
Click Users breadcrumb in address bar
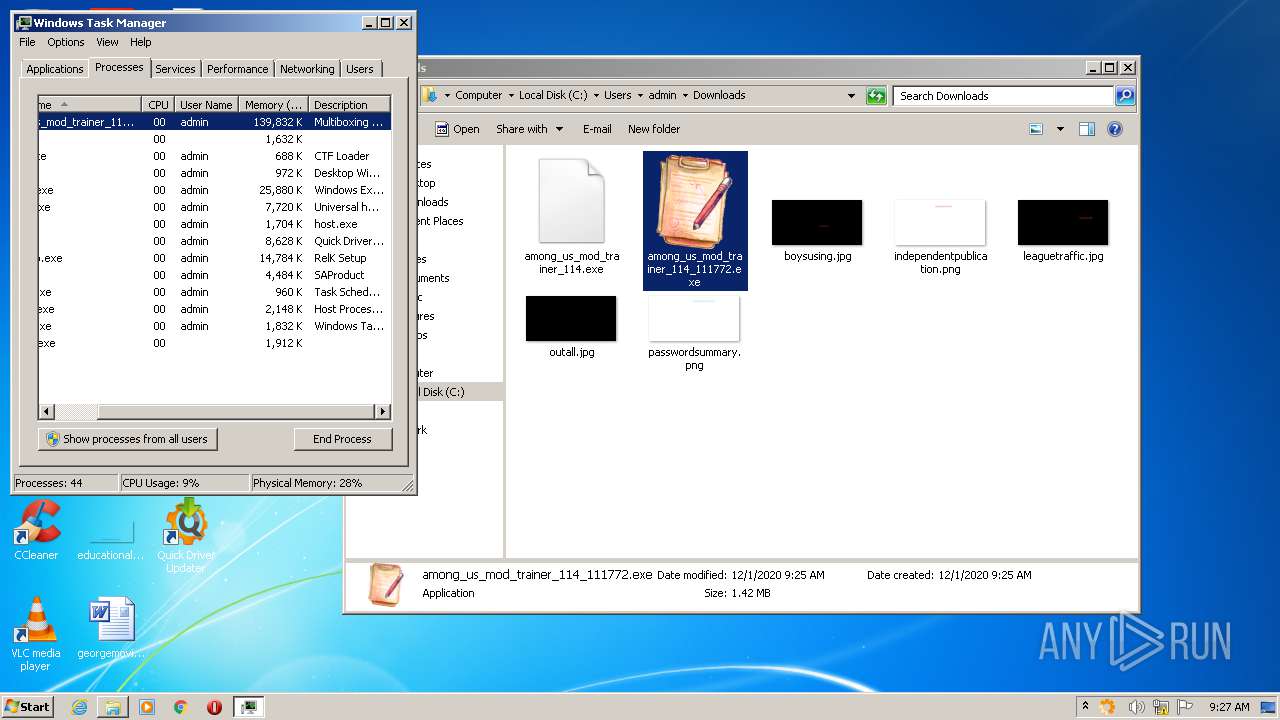click(x=617, y=95)
